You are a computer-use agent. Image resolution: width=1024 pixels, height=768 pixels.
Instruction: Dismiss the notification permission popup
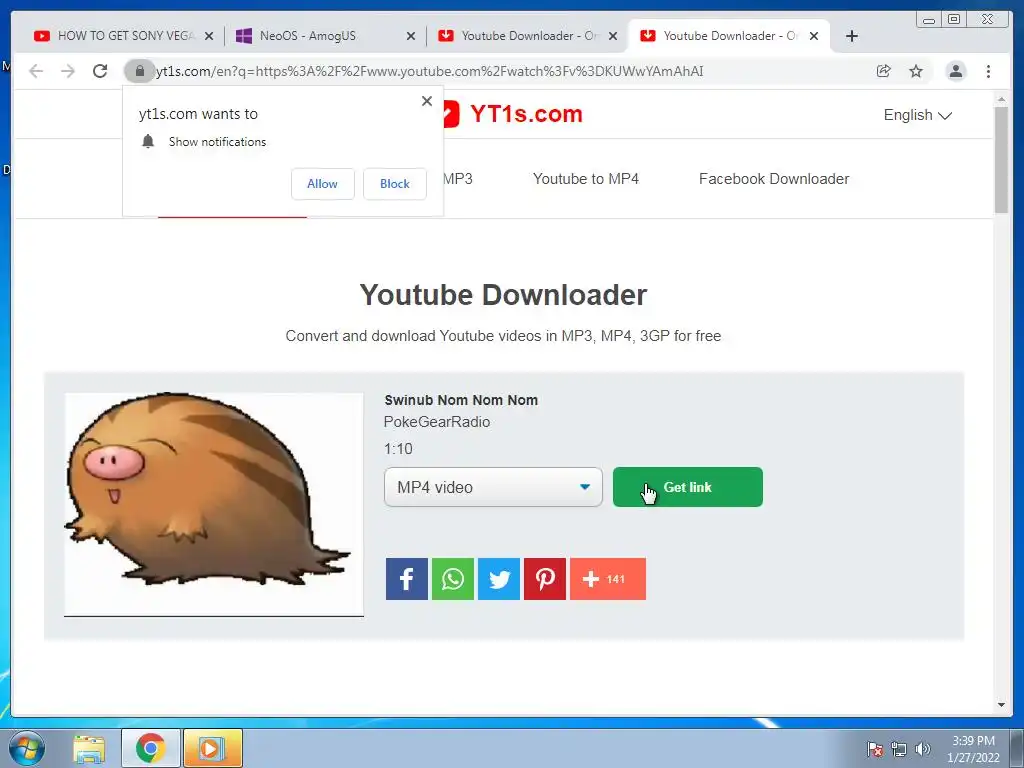(x=427, y=101)
